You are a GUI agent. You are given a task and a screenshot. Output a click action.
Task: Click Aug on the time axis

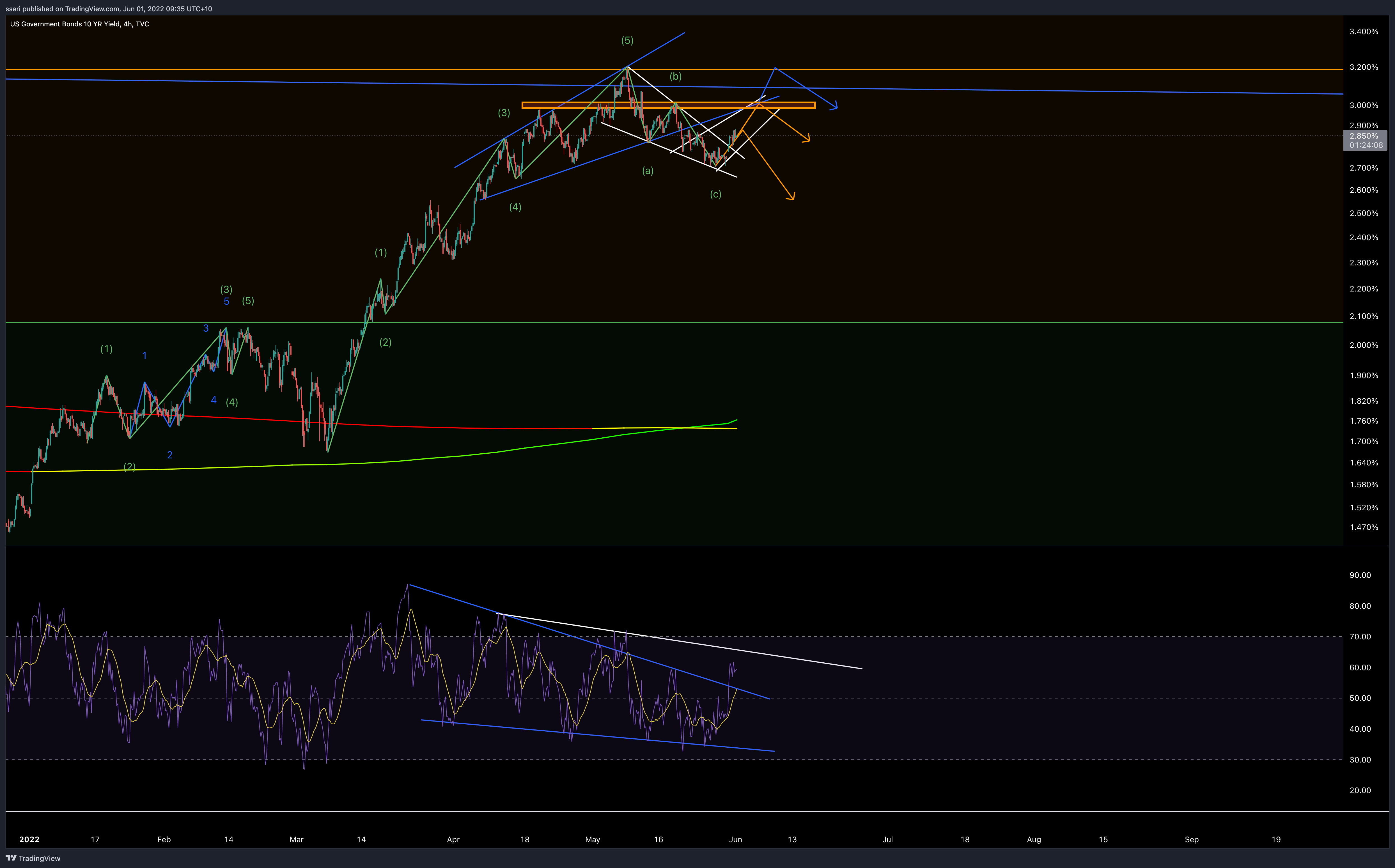[1034, 839]
